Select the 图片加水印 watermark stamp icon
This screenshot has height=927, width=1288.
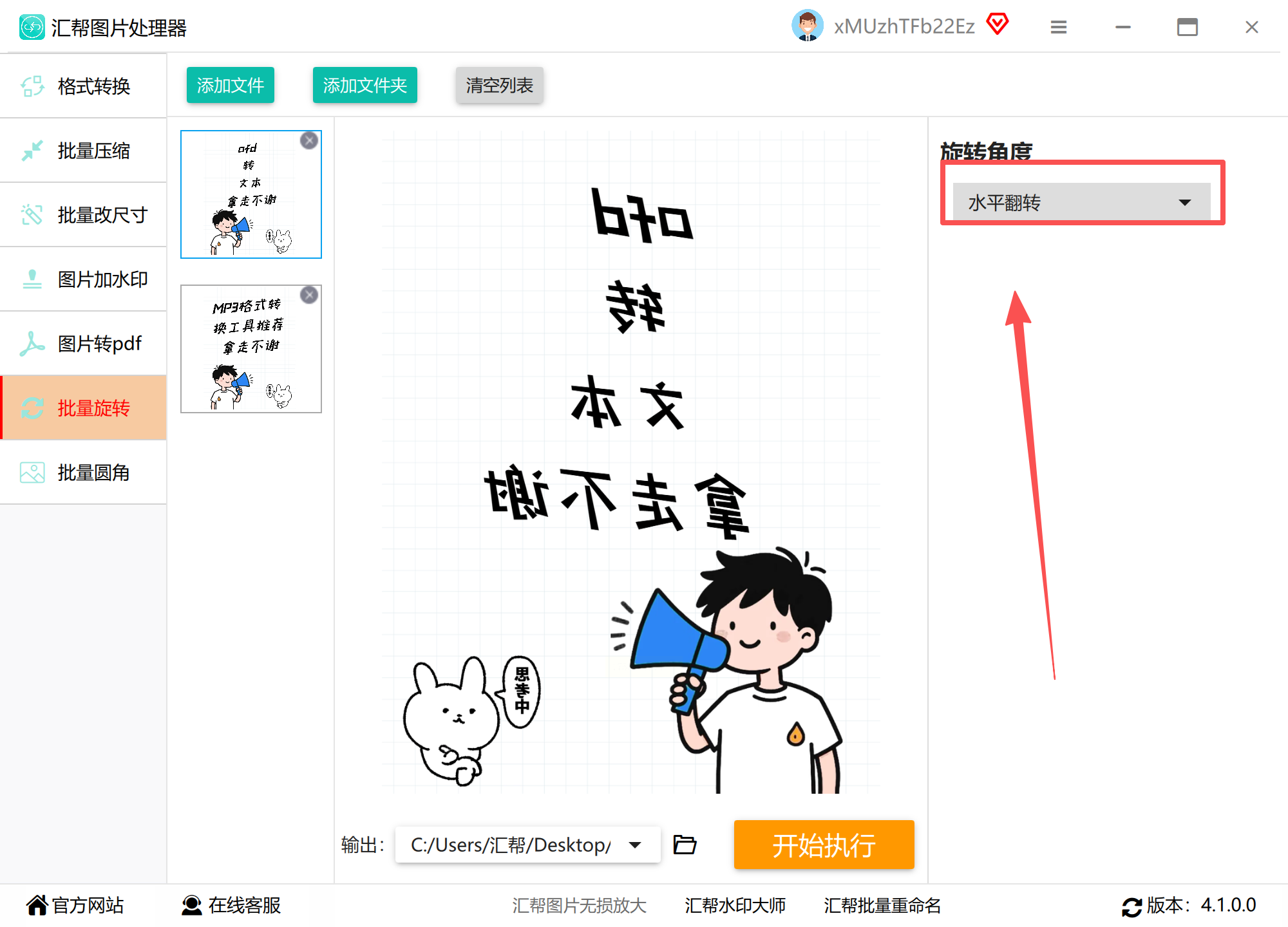click(32, 279)
